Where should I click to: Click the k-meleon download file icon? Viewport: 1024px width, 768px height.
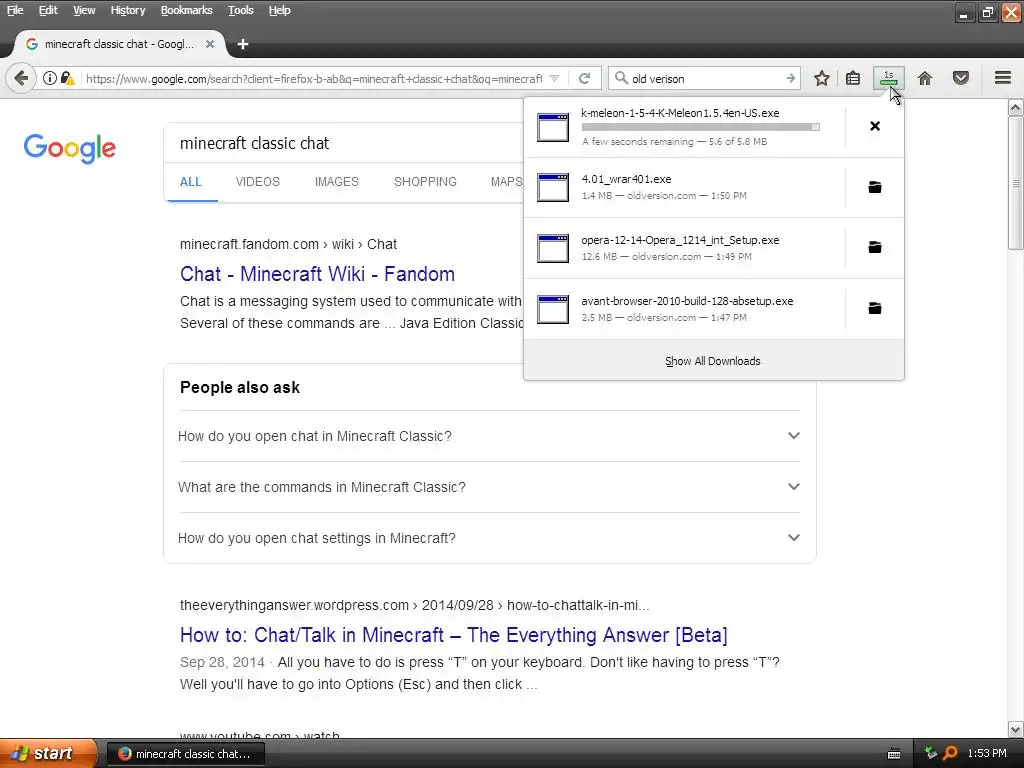[x=552, y=127]
